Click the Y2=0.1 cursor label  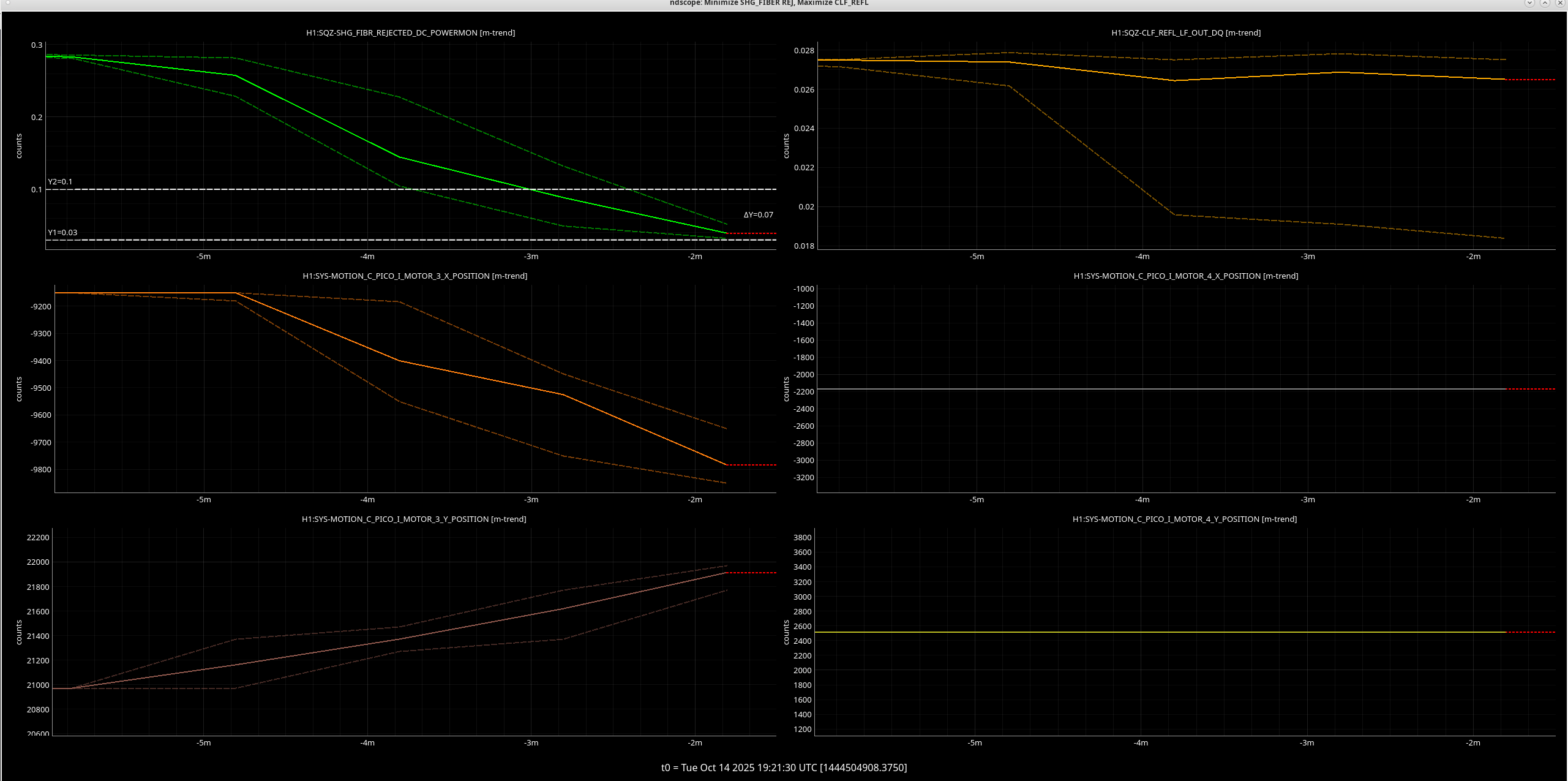[60, 182]
